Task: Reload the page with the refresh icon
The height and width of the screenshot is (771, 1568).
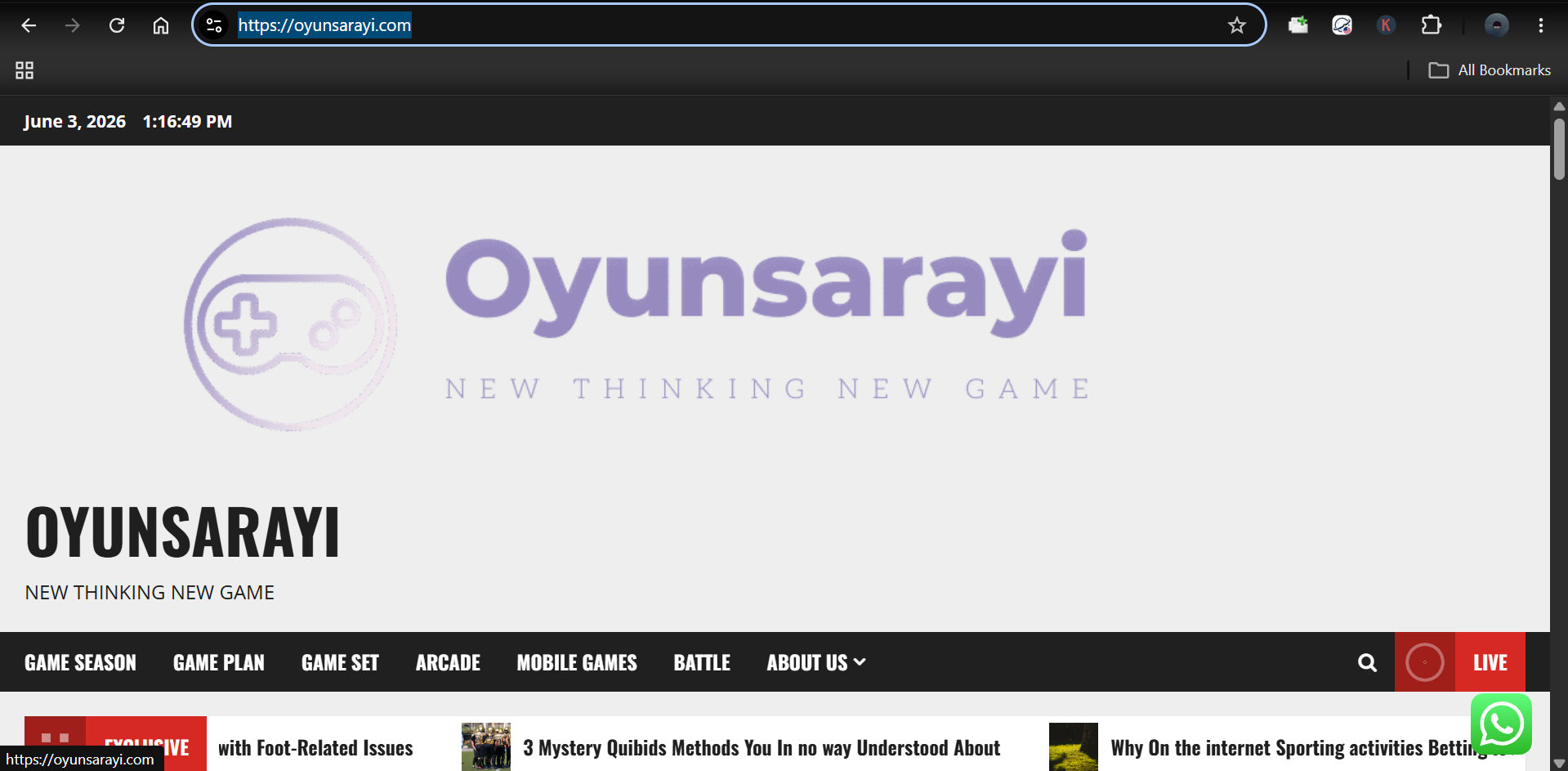Action: [117, 25]
